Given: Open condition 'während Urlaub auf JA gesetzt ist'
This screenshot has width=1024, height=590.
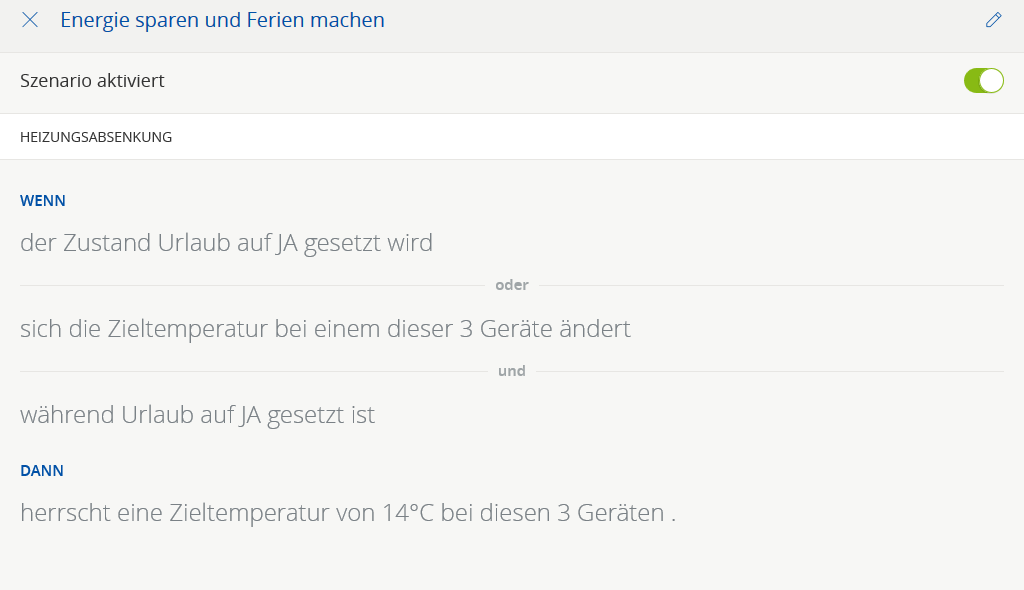Looking at the screenshot, I should 197,415.
